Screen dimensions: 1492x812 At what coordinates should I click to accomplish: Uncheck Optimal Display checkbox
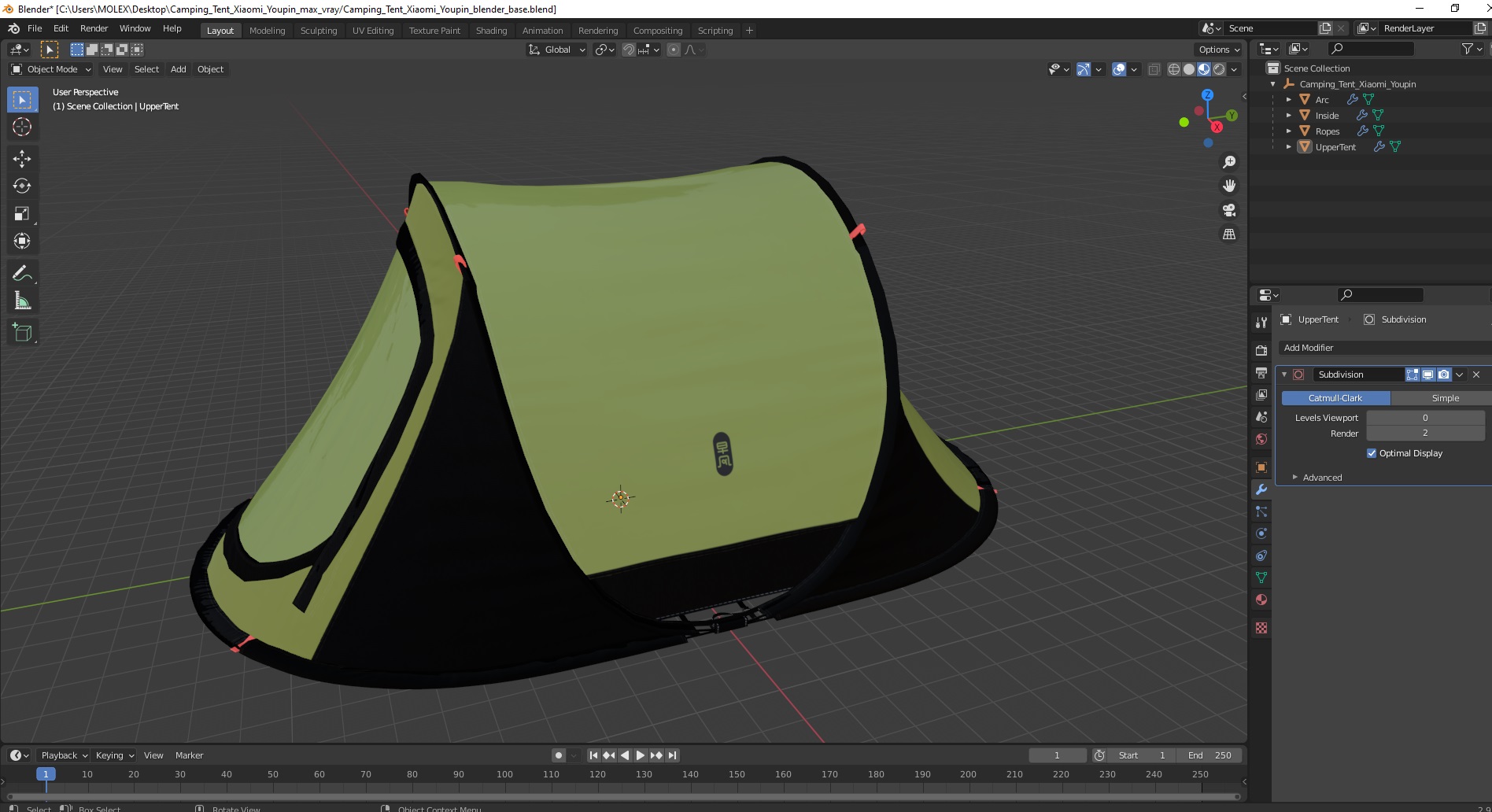coord(1372,453)
